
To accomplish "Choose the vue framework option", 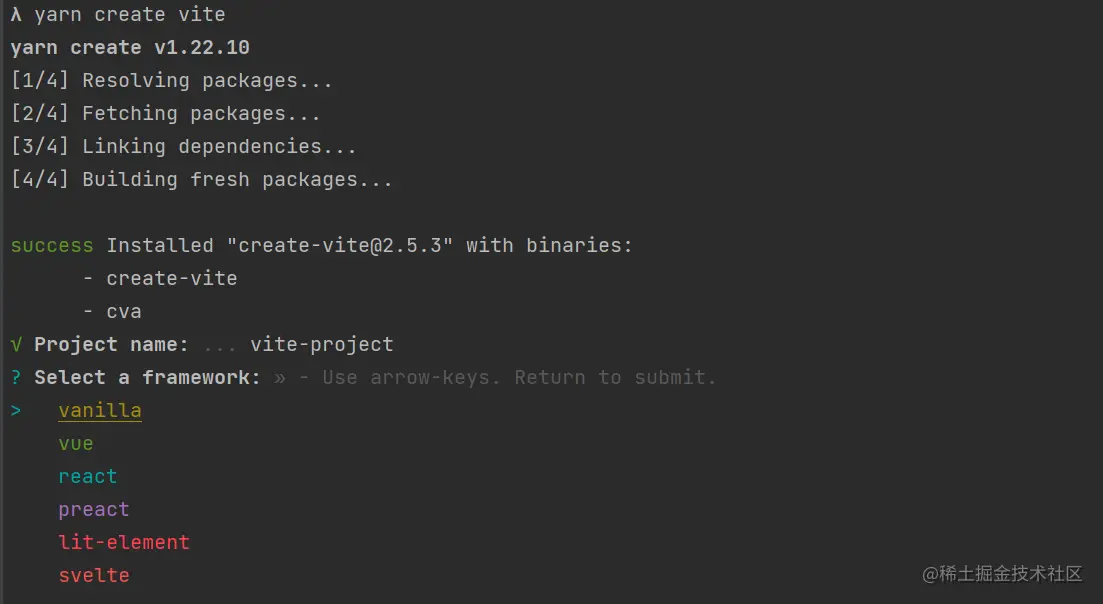I will pyautogui.click(x=76, y=444).
